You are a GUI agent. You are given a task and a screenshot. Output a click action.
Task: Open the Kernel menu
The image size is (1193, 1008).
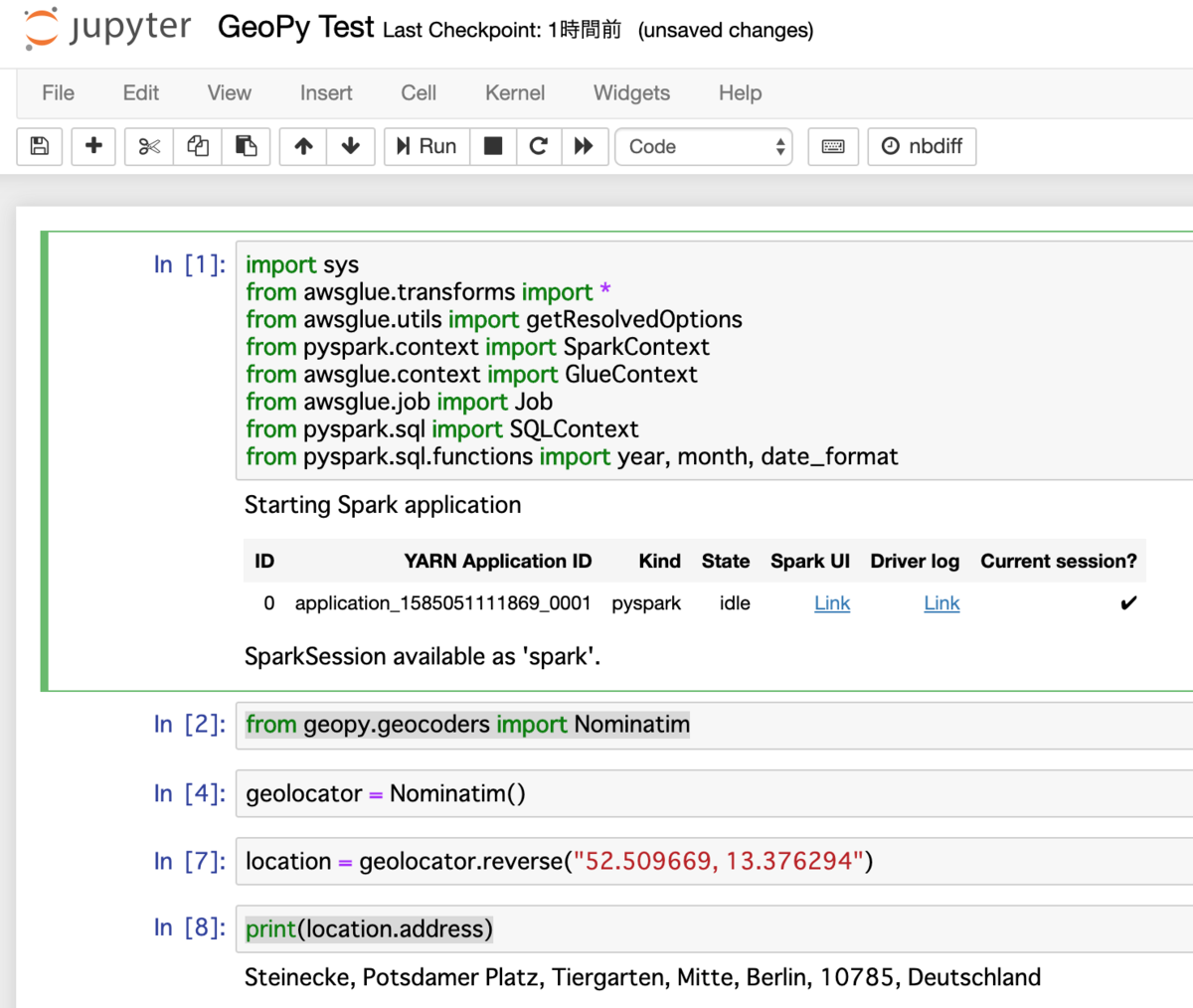tap(514, 92)
